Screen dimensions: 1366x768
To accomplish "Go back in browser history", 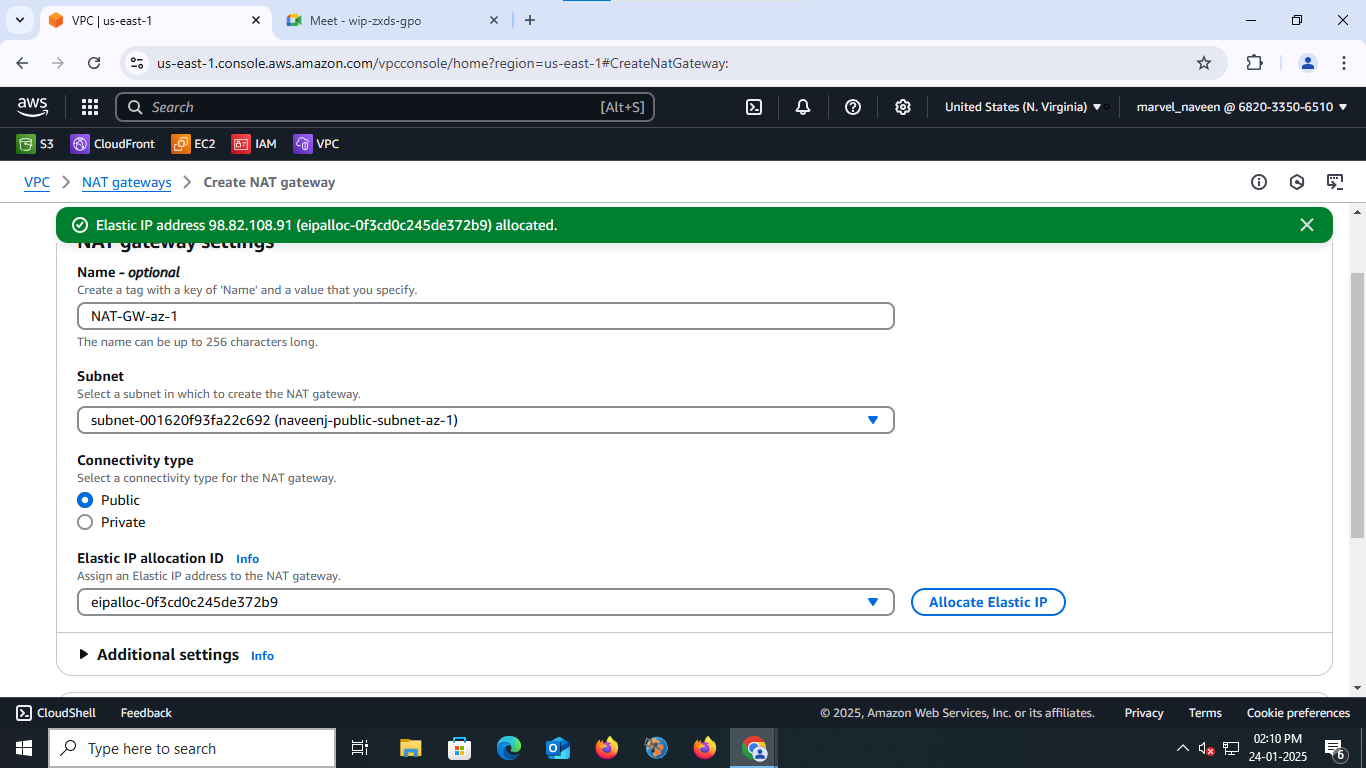I will click(22, 63).
